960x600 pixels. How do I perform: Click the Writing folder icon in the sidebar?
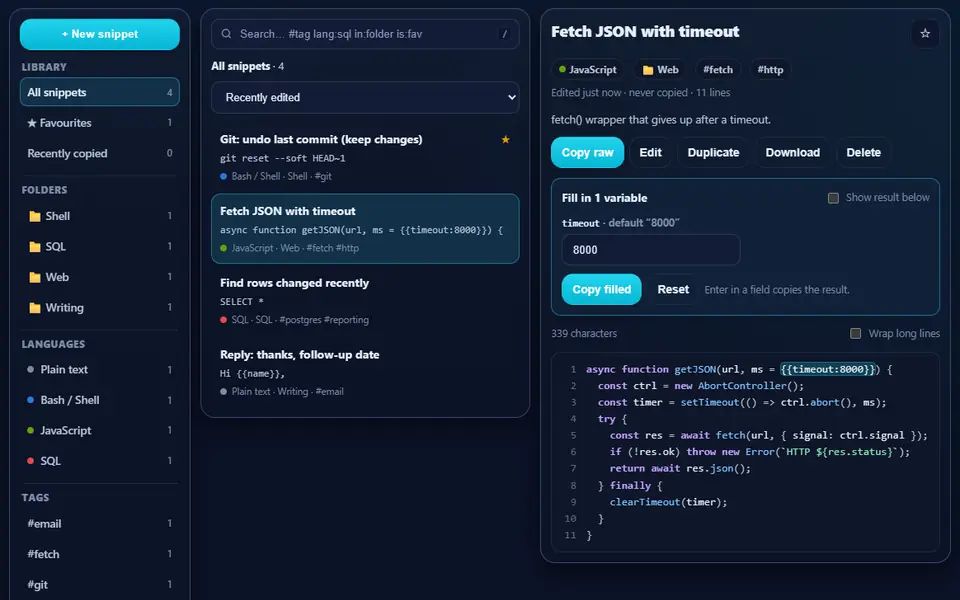click(x=35, y=308)
